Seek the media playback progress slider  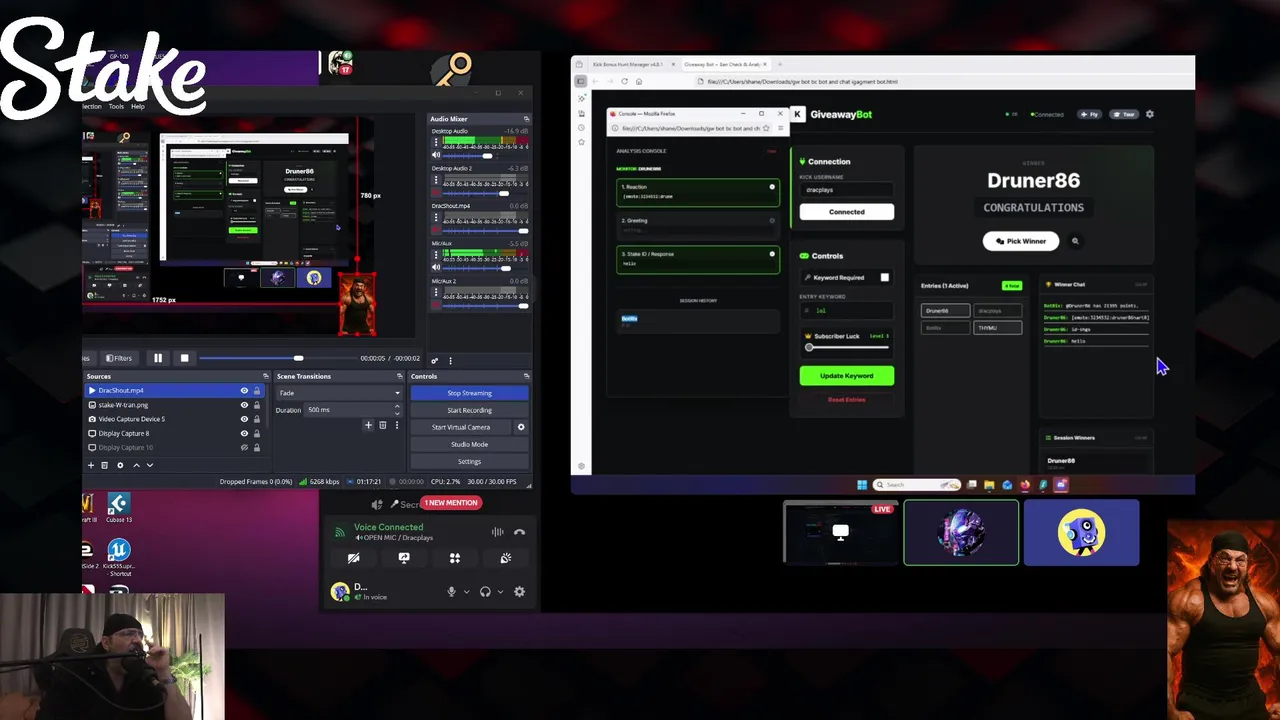(278, 358)
